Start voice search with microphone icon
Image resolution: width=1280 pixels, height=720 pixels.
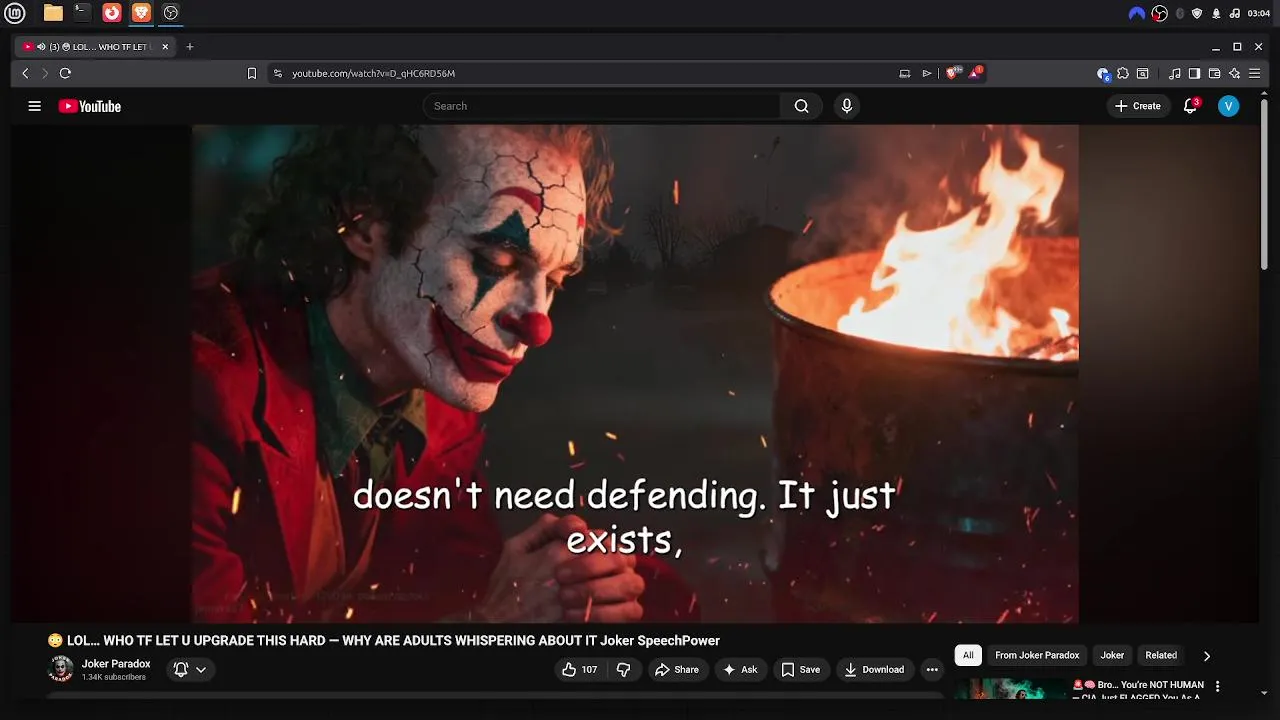point(847,106)
